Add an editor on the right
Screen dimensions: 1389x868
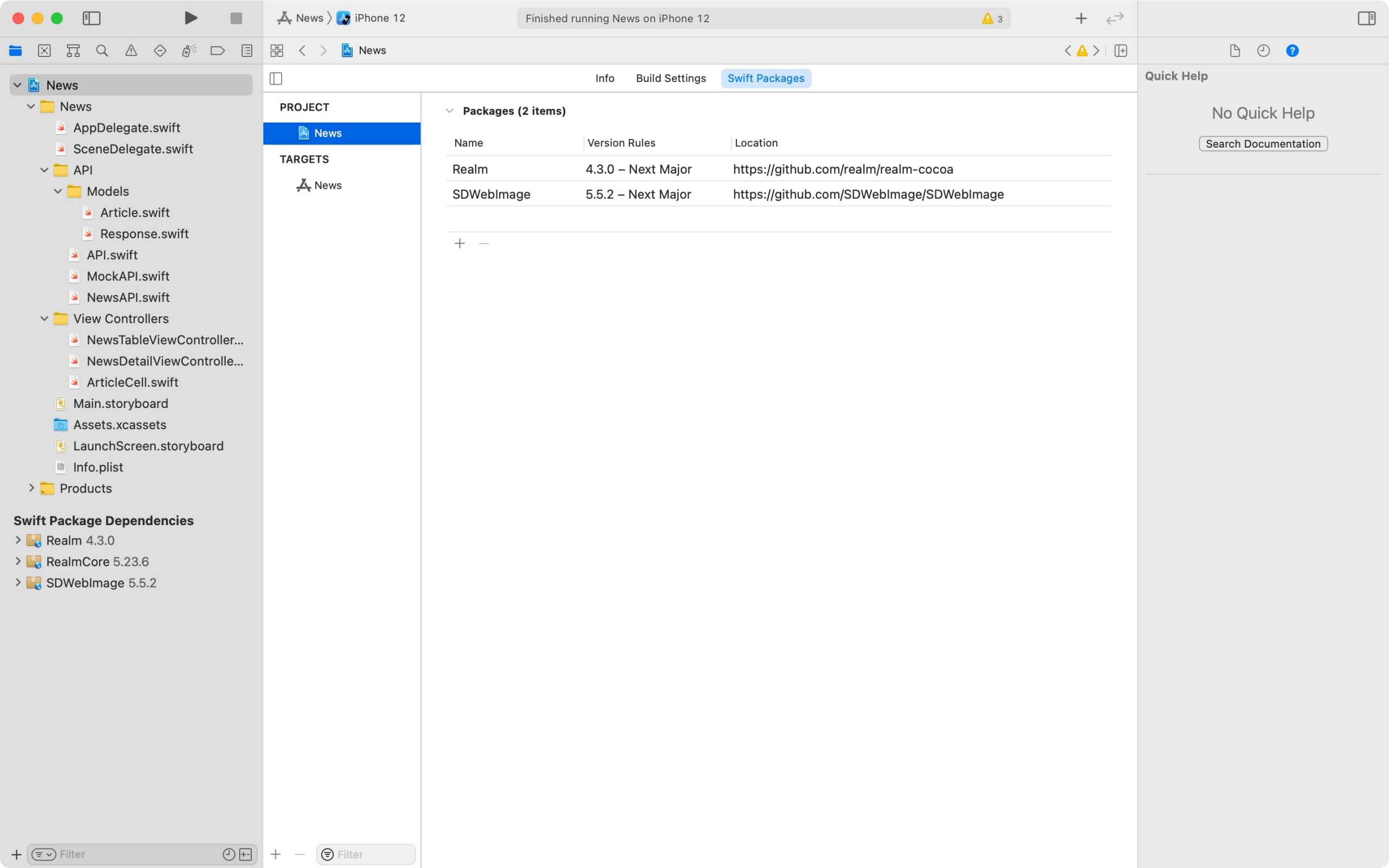[1120, 50]
